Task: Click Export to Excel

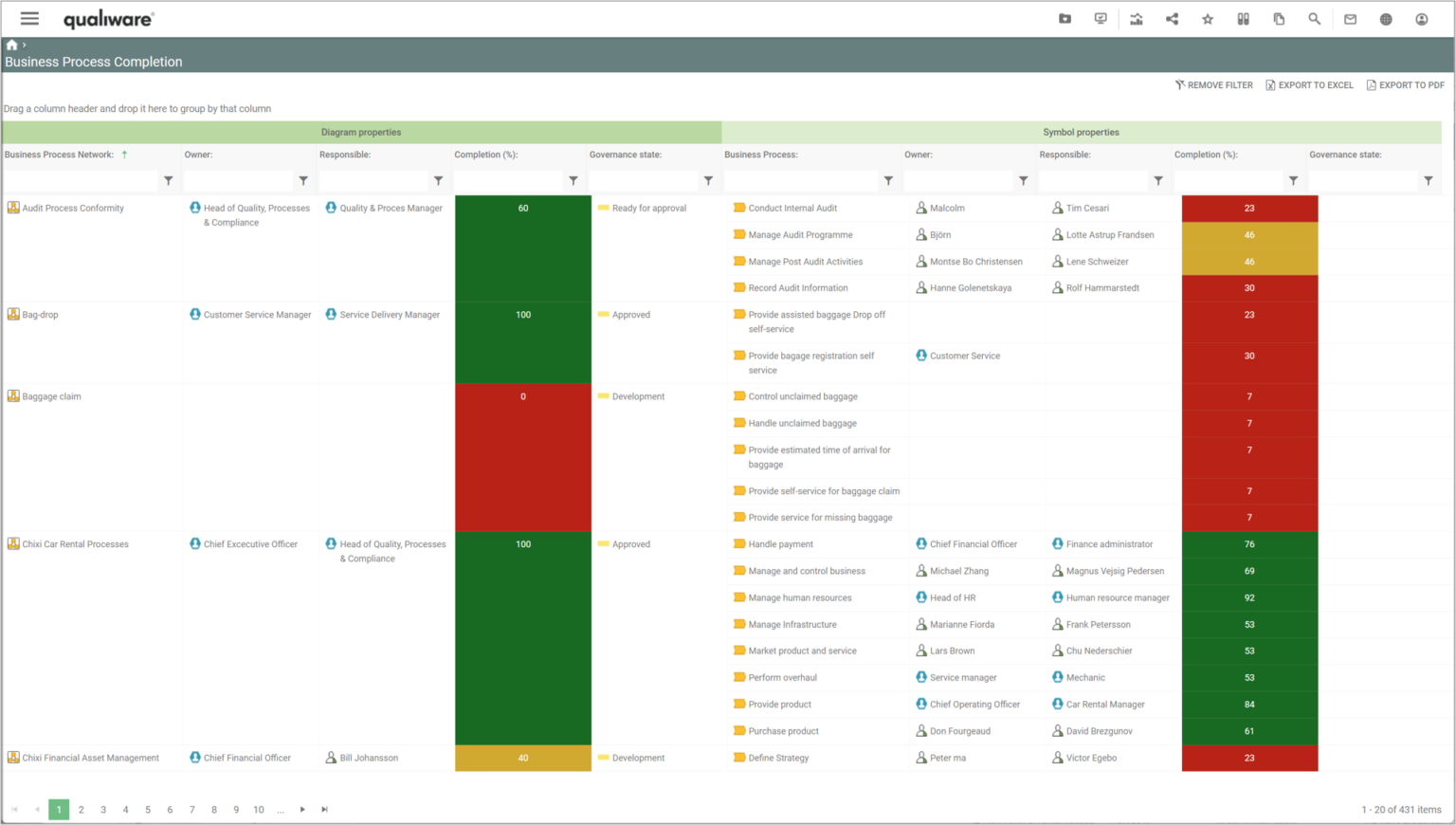Action: click(x=1309, y=84)
